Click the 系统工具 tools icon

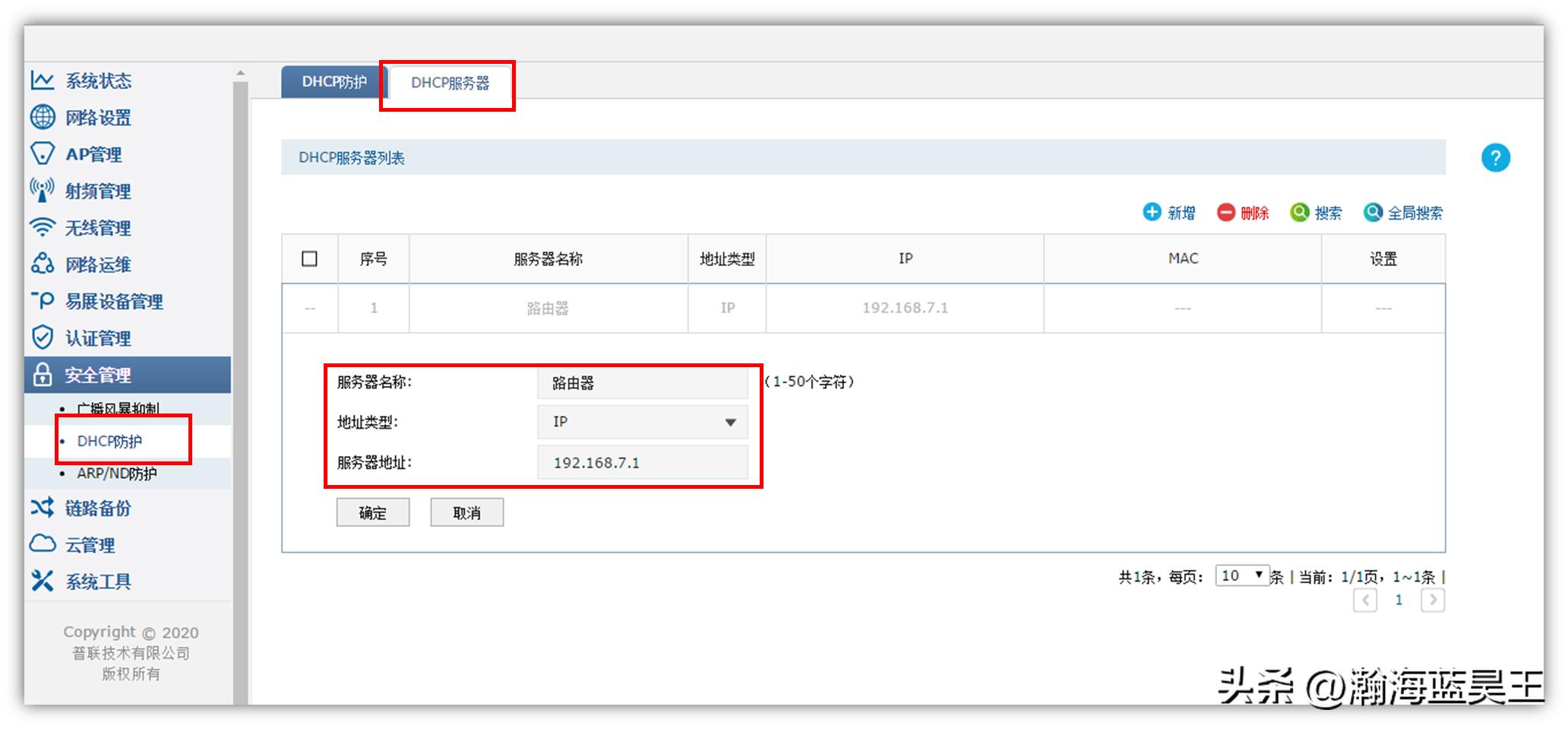(x=43, y=581)
